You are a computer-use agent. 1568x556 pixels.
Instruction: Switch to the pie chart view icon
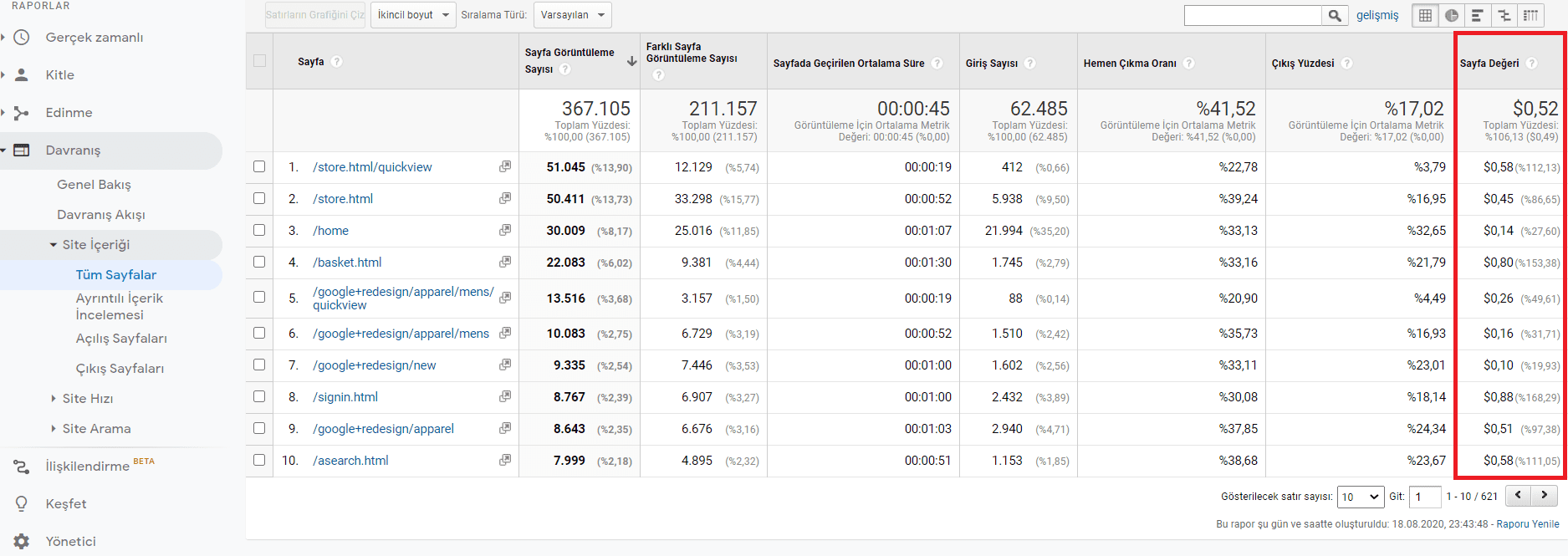pos(1452,15)
